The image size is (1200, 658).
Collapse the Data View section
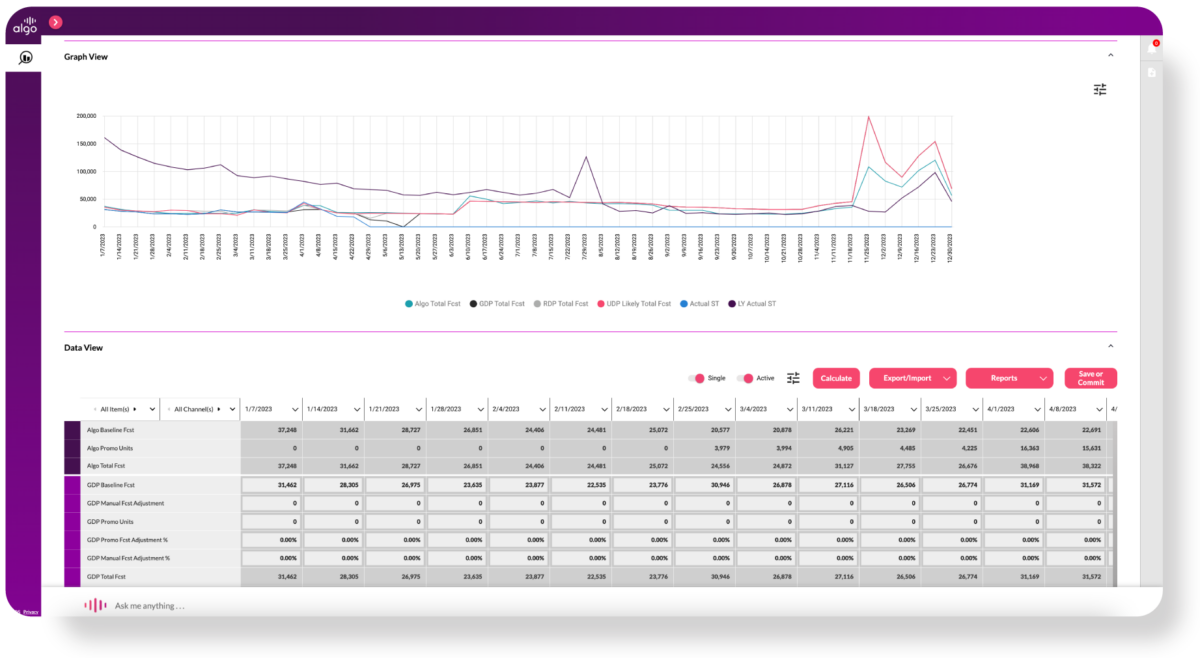pos(1110,347)
